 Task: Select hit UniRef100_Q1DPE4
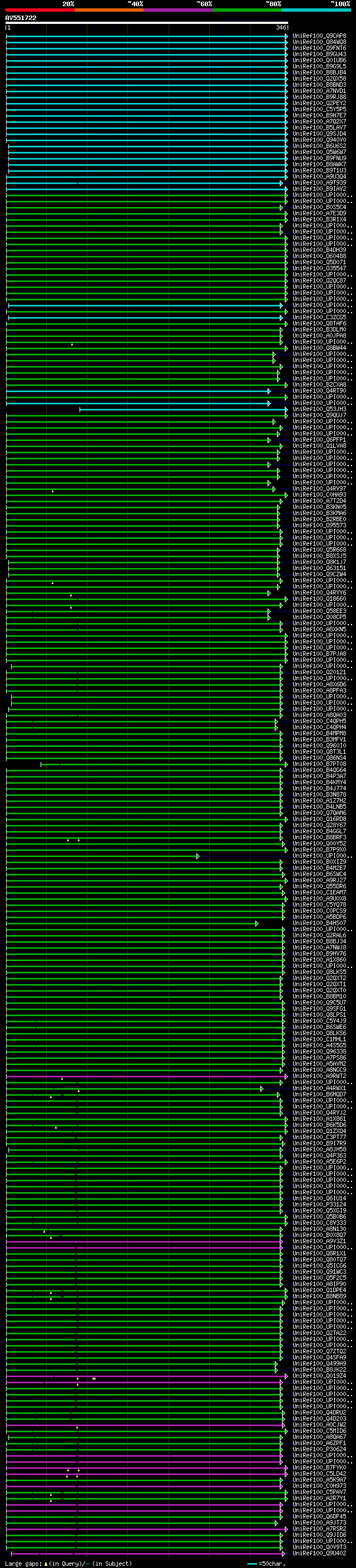pos(319,1290)
